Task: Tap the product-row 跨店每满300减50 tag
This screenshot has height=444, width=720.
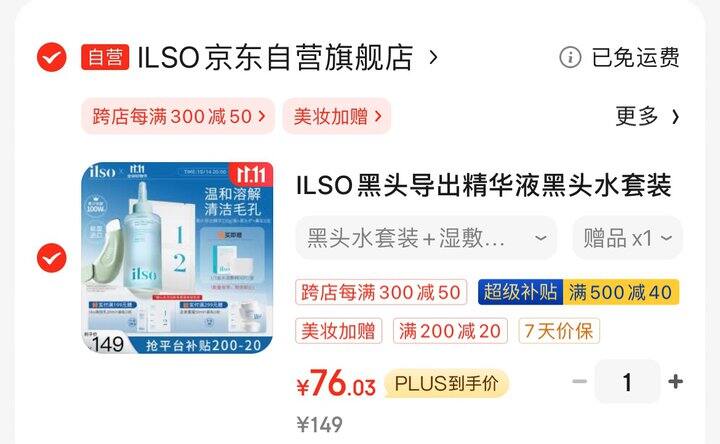Action: point(381,292)
